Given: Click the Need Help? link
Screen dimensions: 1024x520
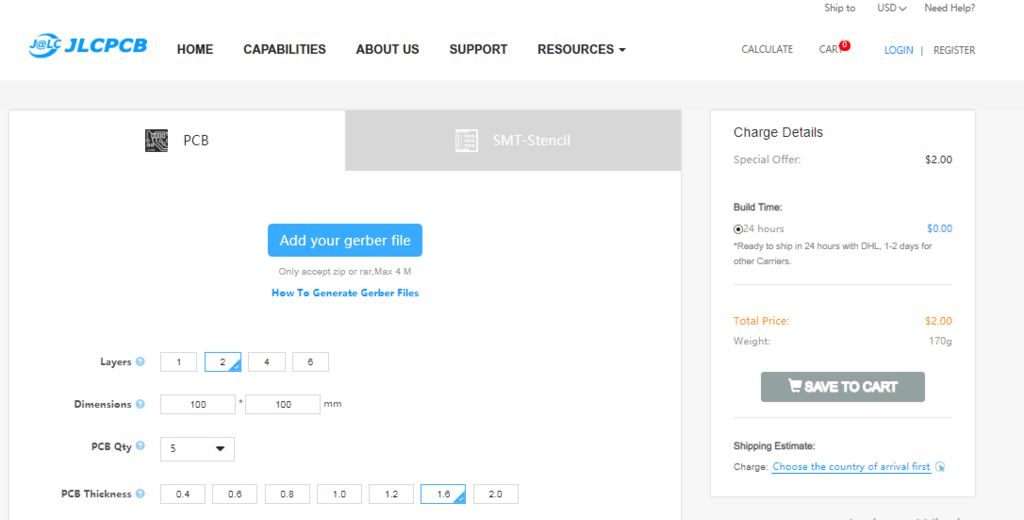Looking at the screenshot, I should [950, 8].
